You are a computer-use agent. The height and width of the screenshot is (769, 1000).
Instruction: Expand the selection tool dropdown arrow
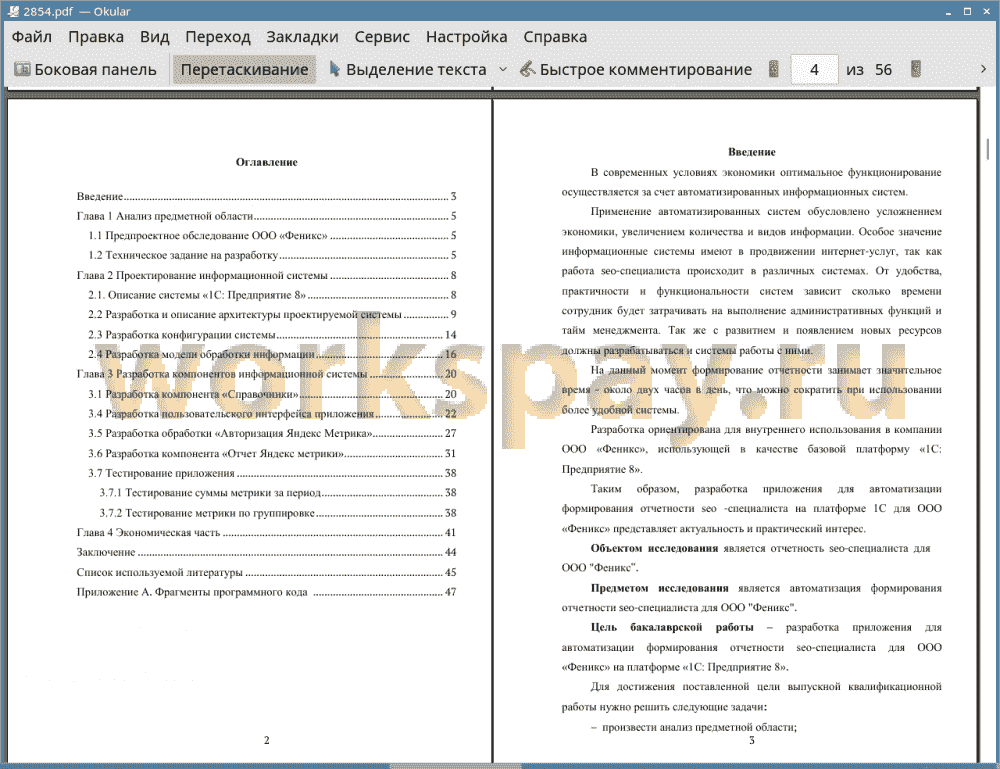(x=503, y=70)
